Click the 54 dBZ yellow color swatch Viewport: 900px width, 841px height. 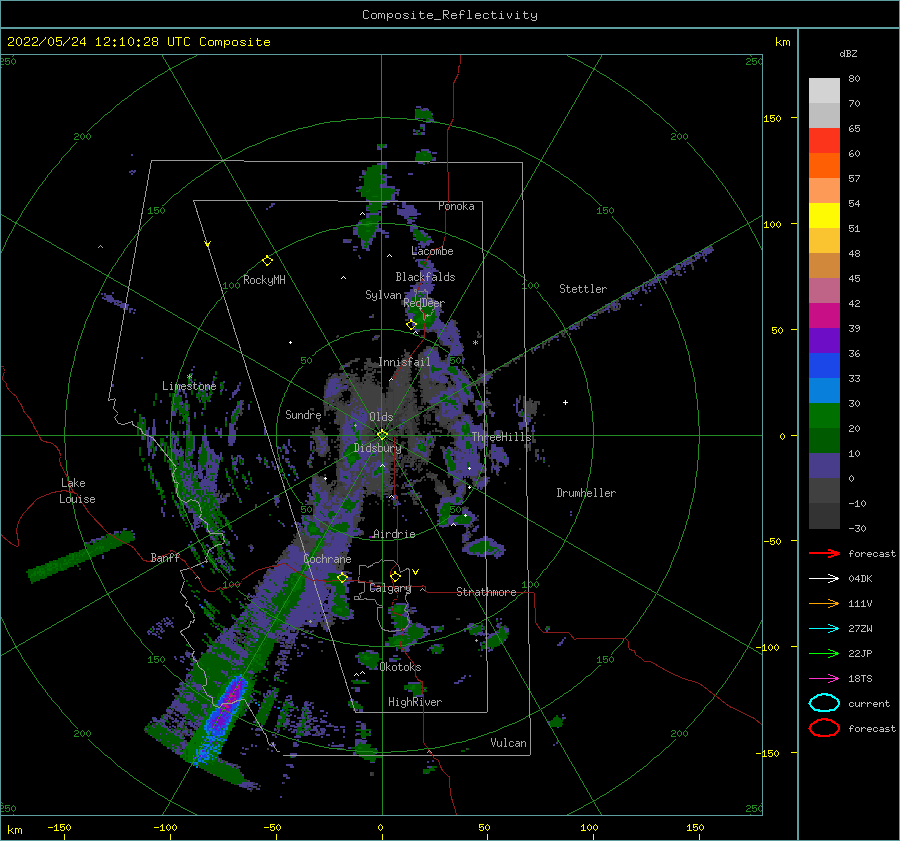(x=824, y=215)
